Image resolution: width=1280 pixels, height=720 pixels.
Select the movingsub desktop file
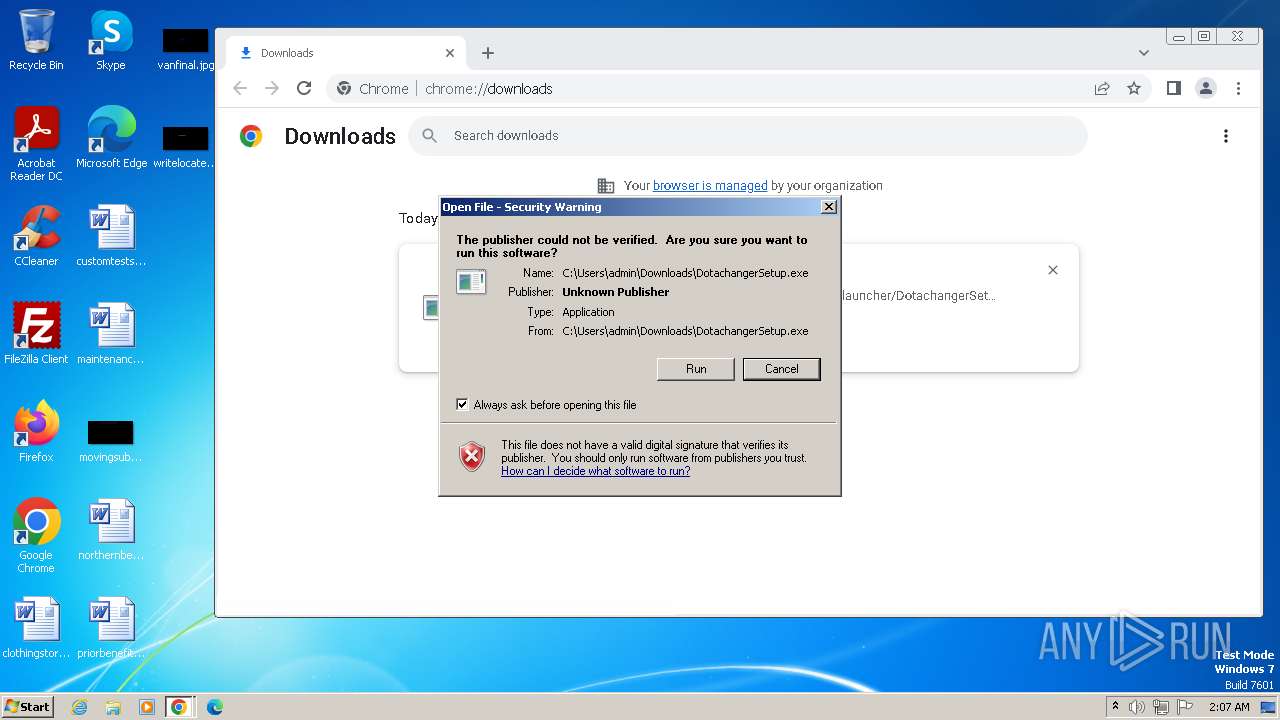pyautogui.click(x=110, y=440)
